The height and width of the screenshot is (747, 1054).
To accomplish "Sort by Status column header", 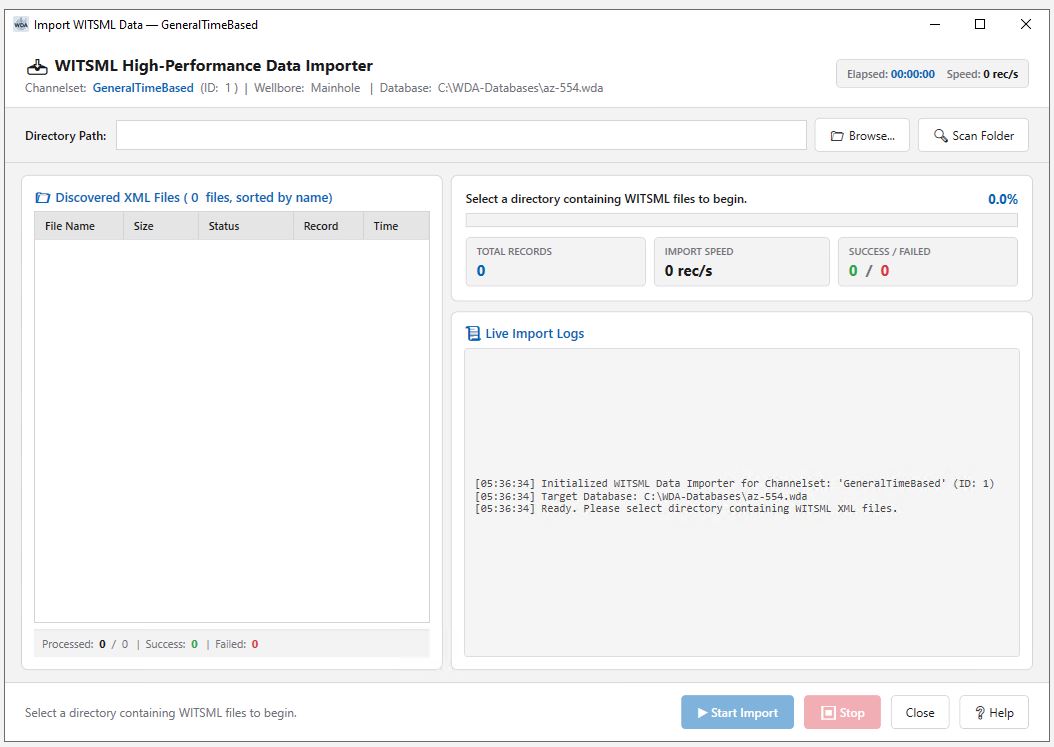I will coord(246,226).
